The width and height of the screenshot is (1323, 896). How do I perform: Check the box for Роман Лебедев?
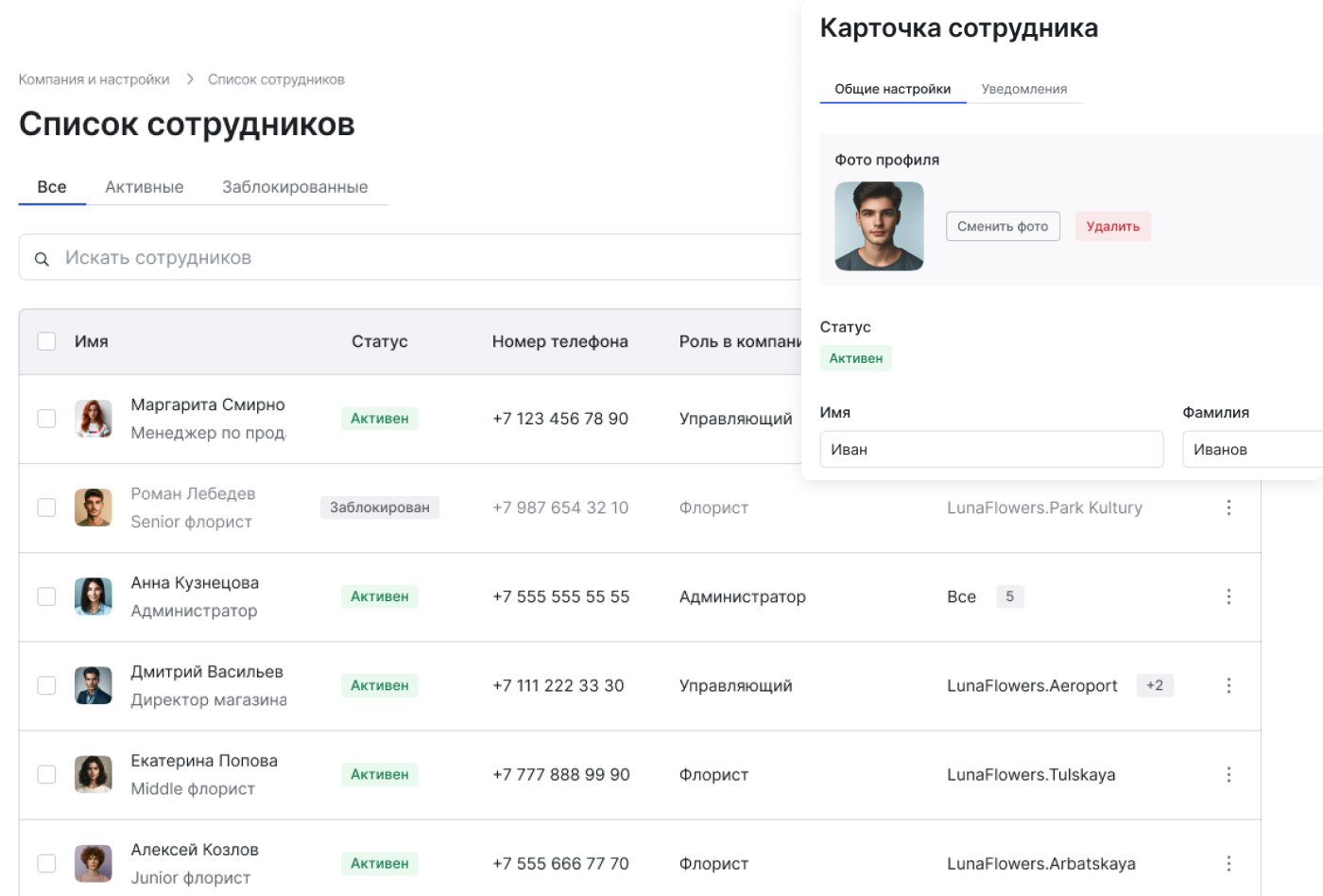tap(46, 508)
